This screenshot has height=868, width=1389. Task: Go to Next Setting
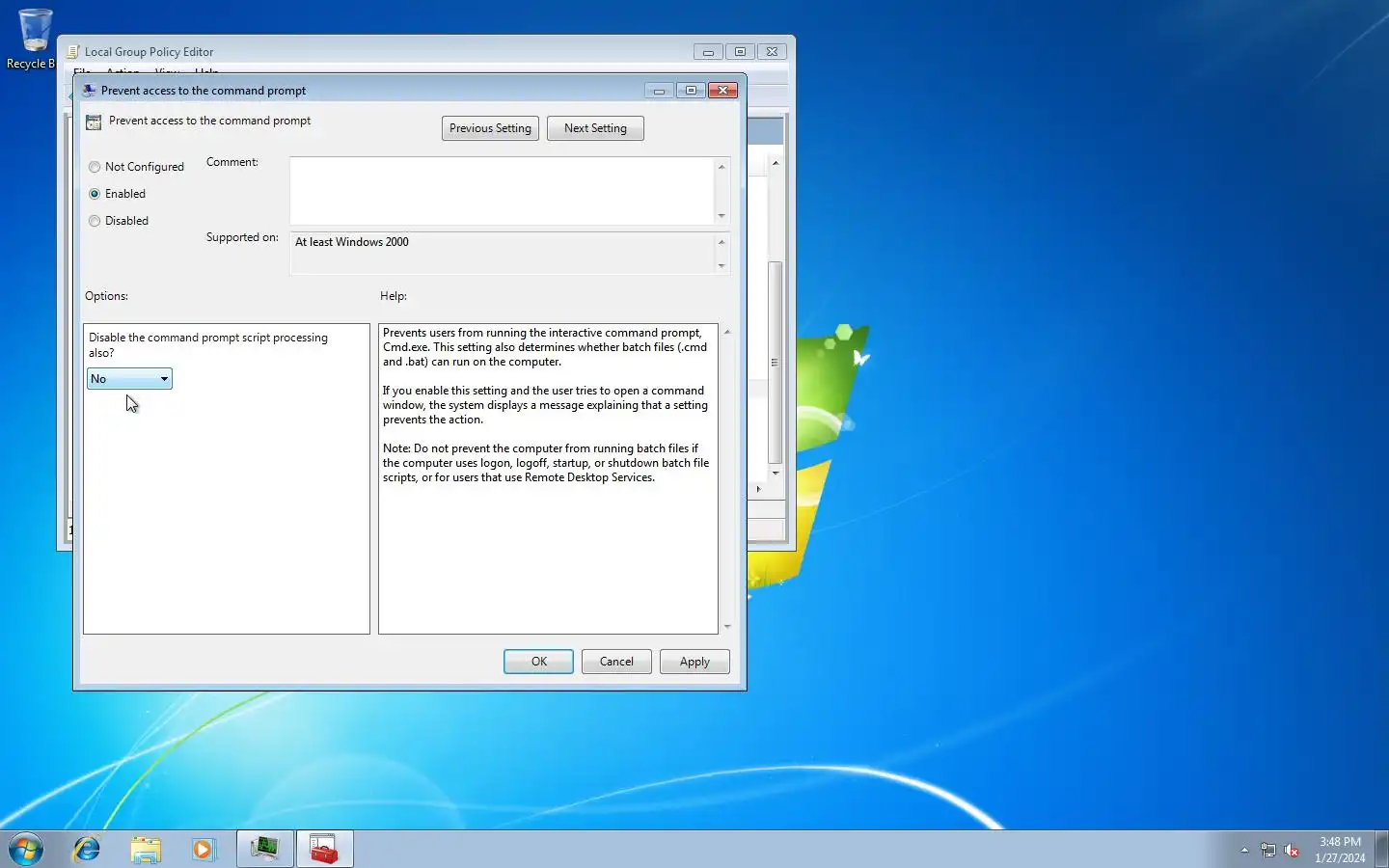(x=595, y=128)
